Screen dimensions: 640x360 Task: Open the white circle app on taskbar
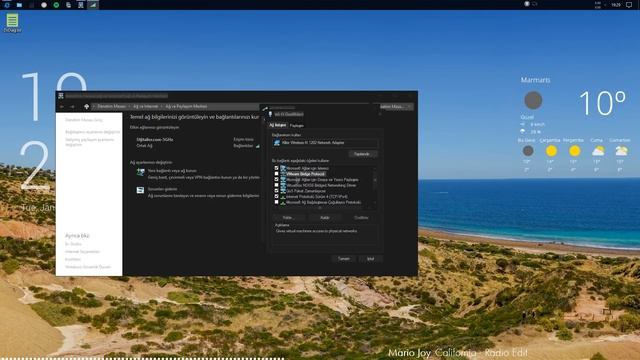(x=44, y=5)
